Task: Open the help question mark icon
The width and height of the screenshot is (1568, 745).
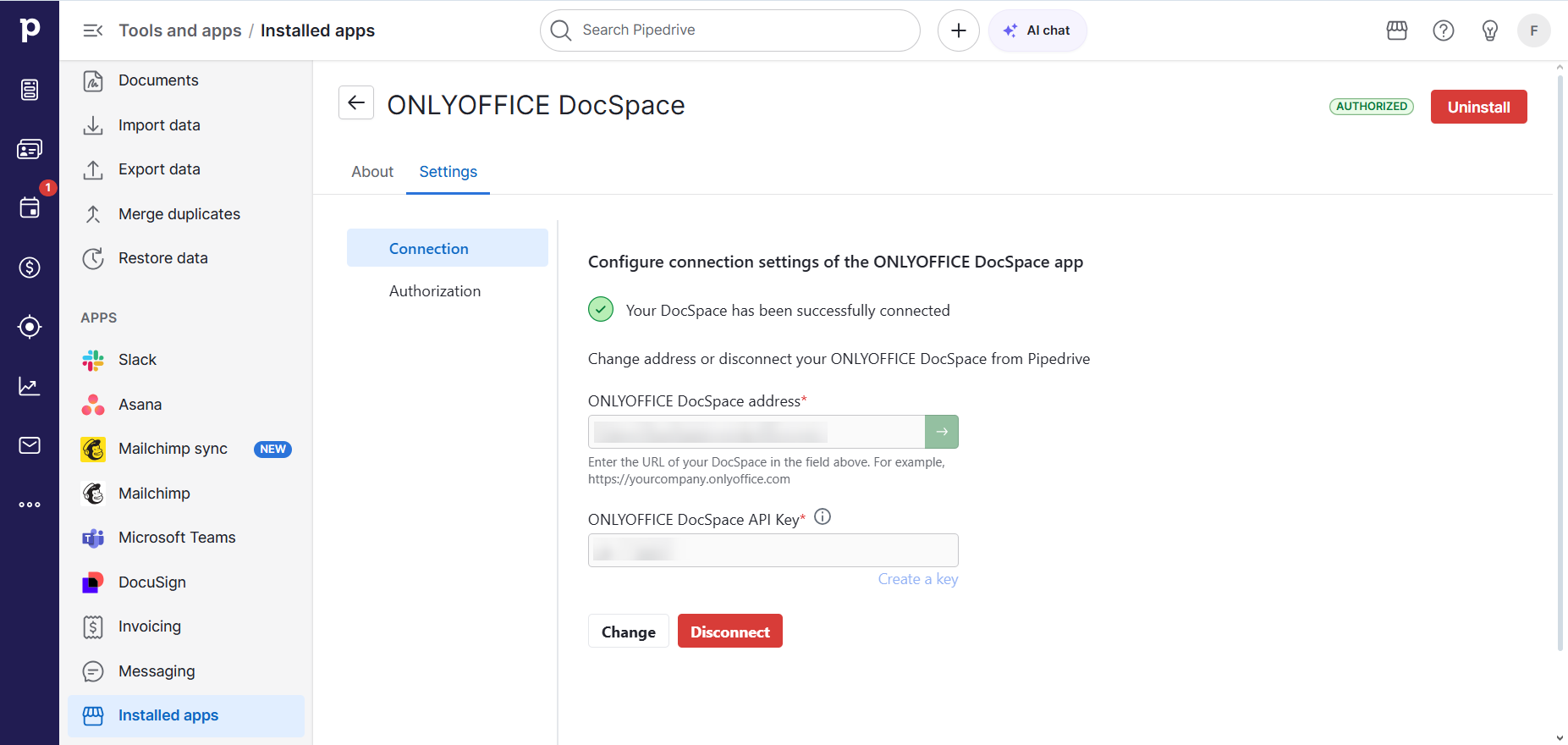Action: pyautogui.click(x=1444, y=30)
